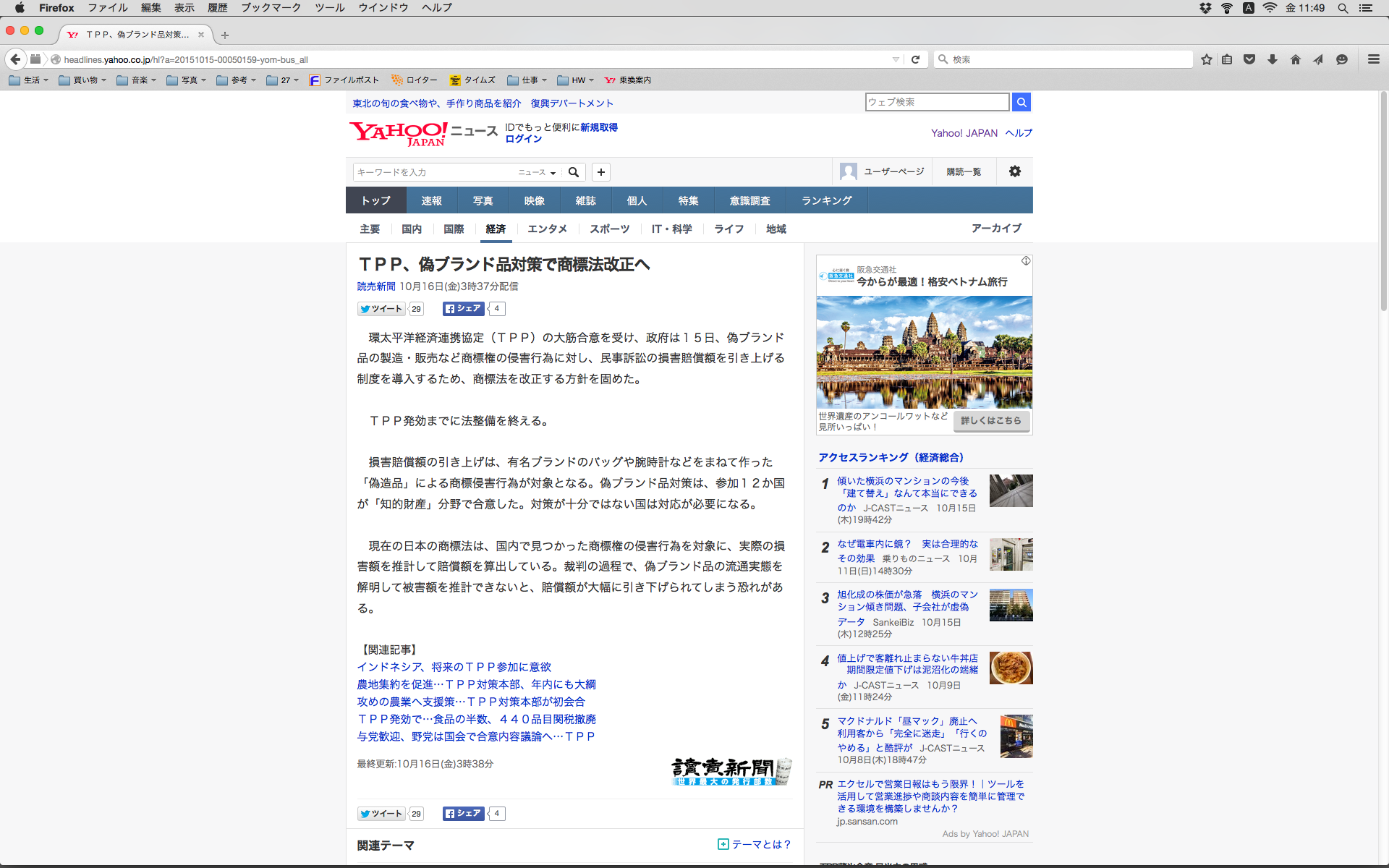Viewport: 1389px width, 868px height.
Task: Expand テーマとは？ help toggle
Action: point(755,844)
